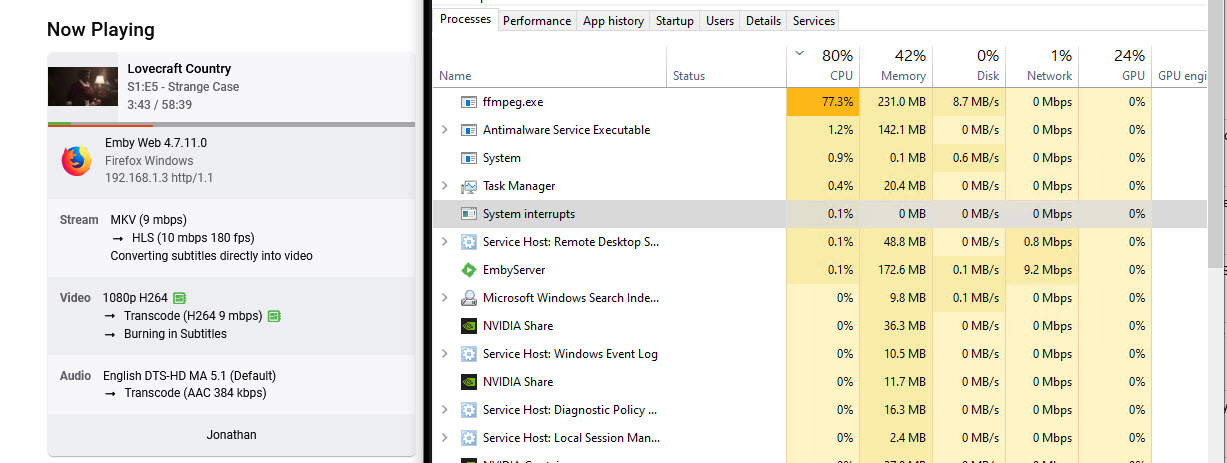Viewport: 1227px width, 463px height.
Task: Expand the Antimalware Service Executable group
Action: pyautogui.click(x=445, y=130)
